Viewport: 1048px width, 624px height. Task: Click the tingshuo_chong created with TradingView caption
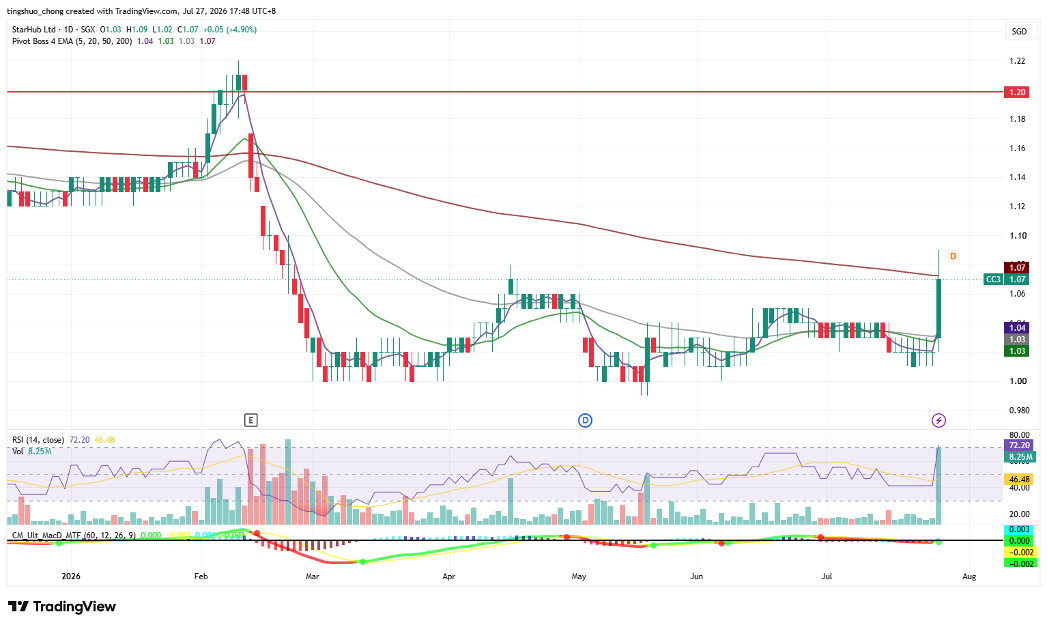[x=141, y=11]
